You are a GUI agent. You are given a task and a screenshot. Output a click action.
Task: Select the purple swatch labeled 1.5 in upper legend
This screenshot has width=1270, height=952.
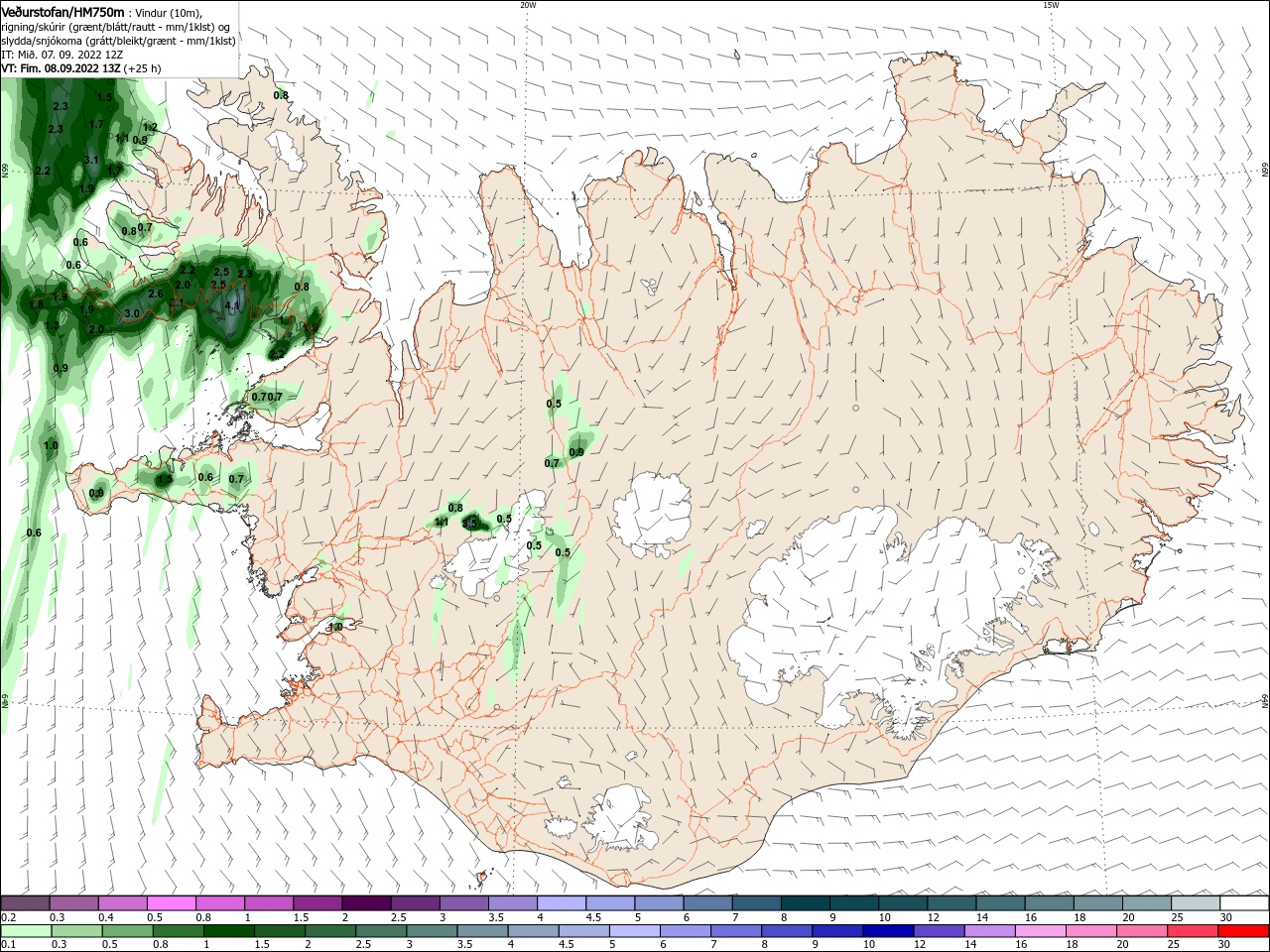[317, 903]
